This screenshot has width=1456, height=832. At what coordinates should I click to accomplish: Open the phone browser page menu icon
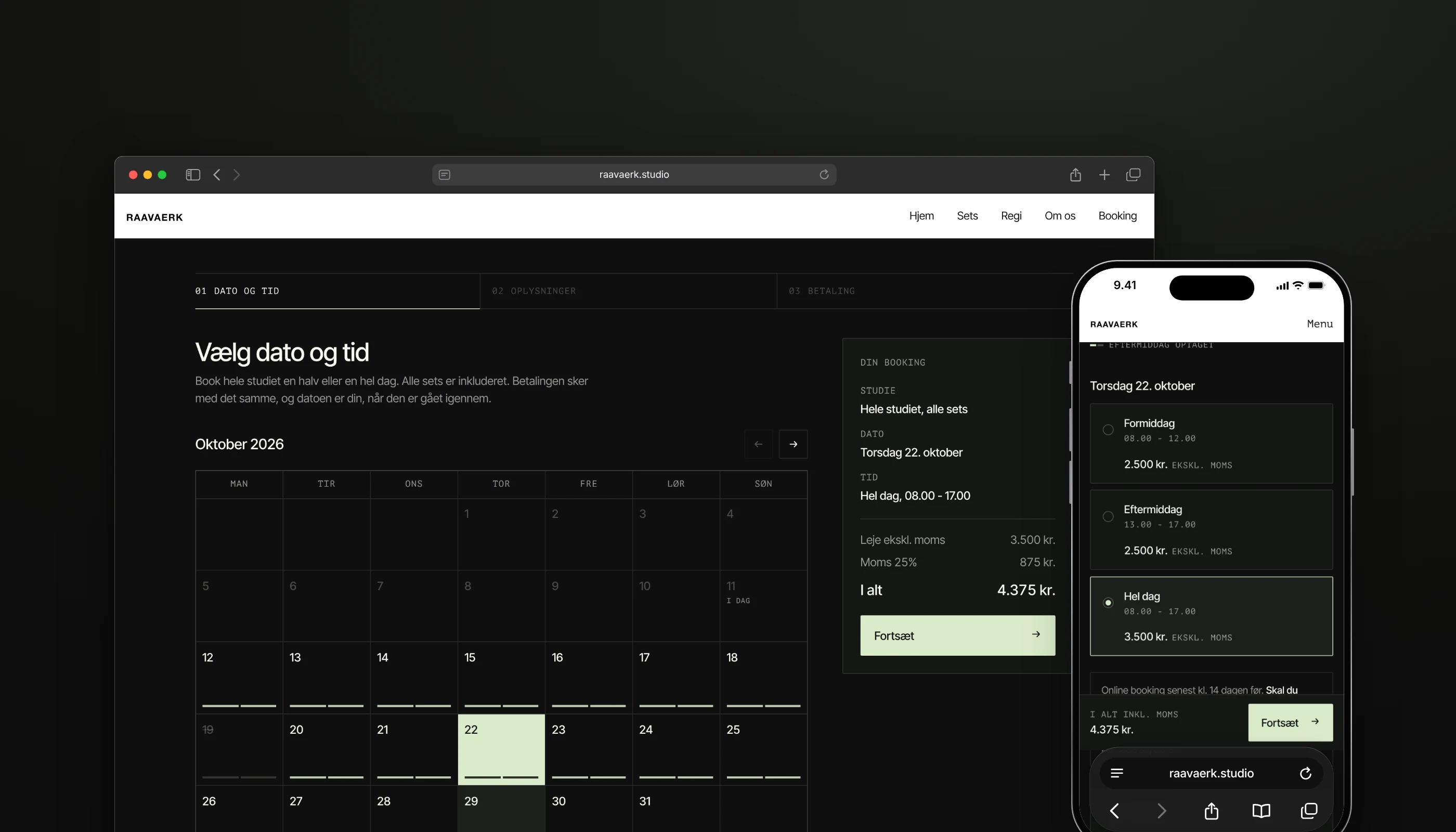[1116, 773]
